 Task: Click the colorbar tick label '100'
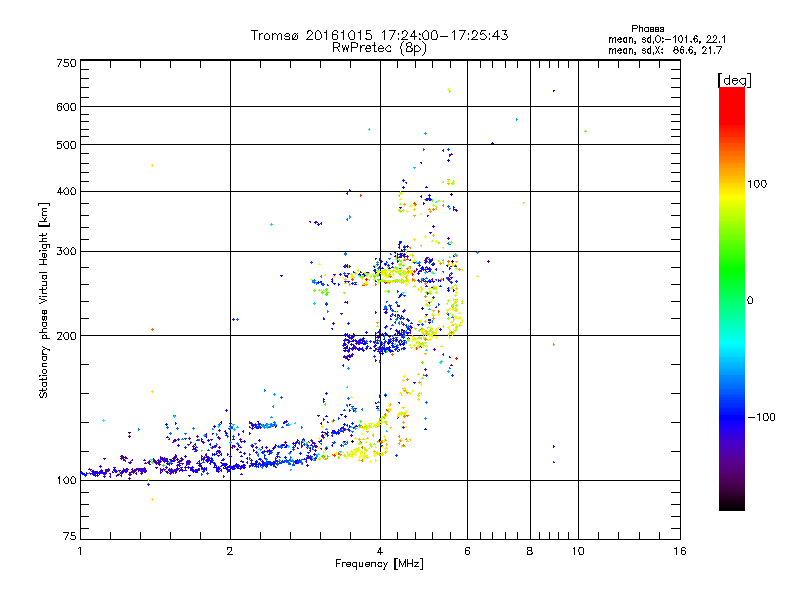pos(757,184)
